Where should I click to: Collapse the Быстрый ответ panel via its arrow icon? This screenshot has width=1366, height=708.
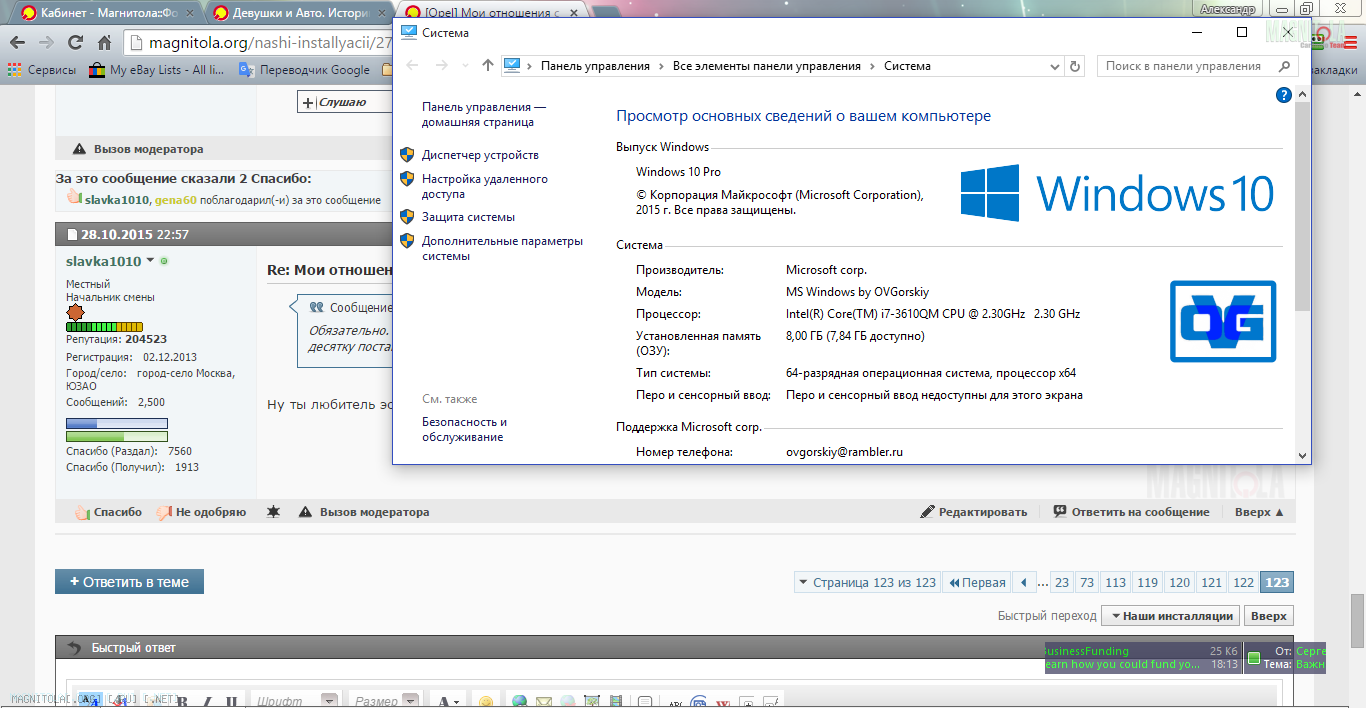74,648
